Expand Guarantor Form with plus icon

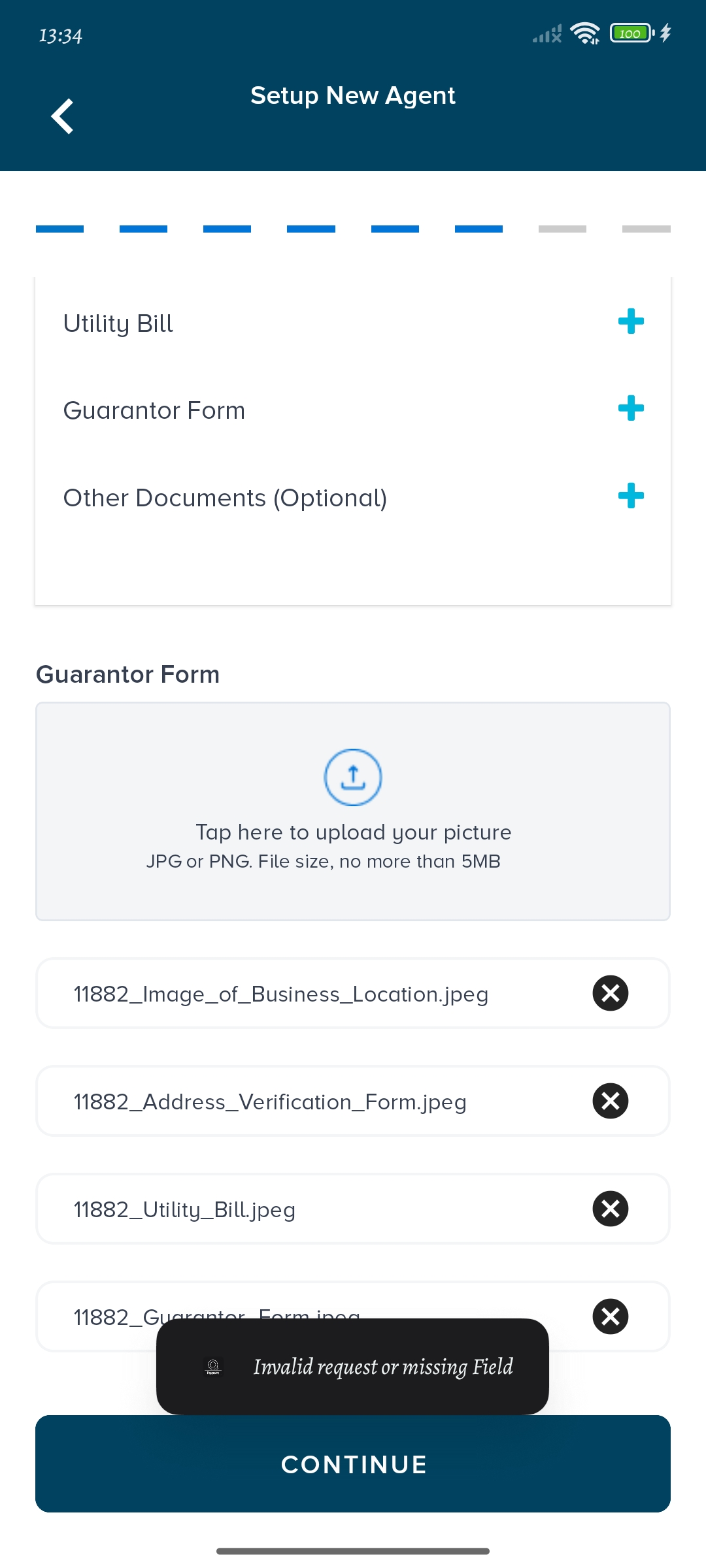tap(631, 408)
